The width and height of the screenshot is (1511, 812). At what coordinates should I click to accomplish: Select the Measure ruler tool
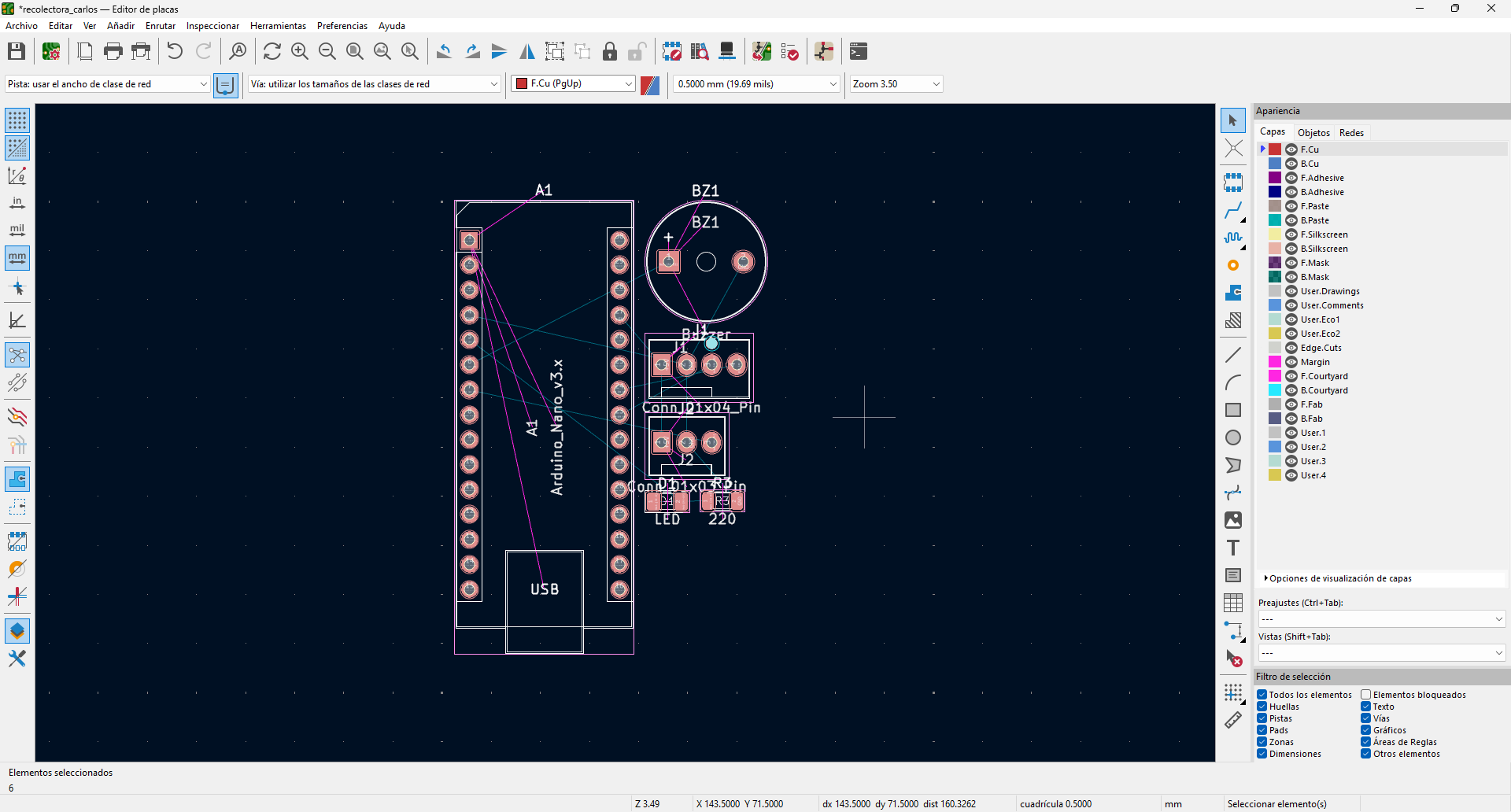(1233, 720)
